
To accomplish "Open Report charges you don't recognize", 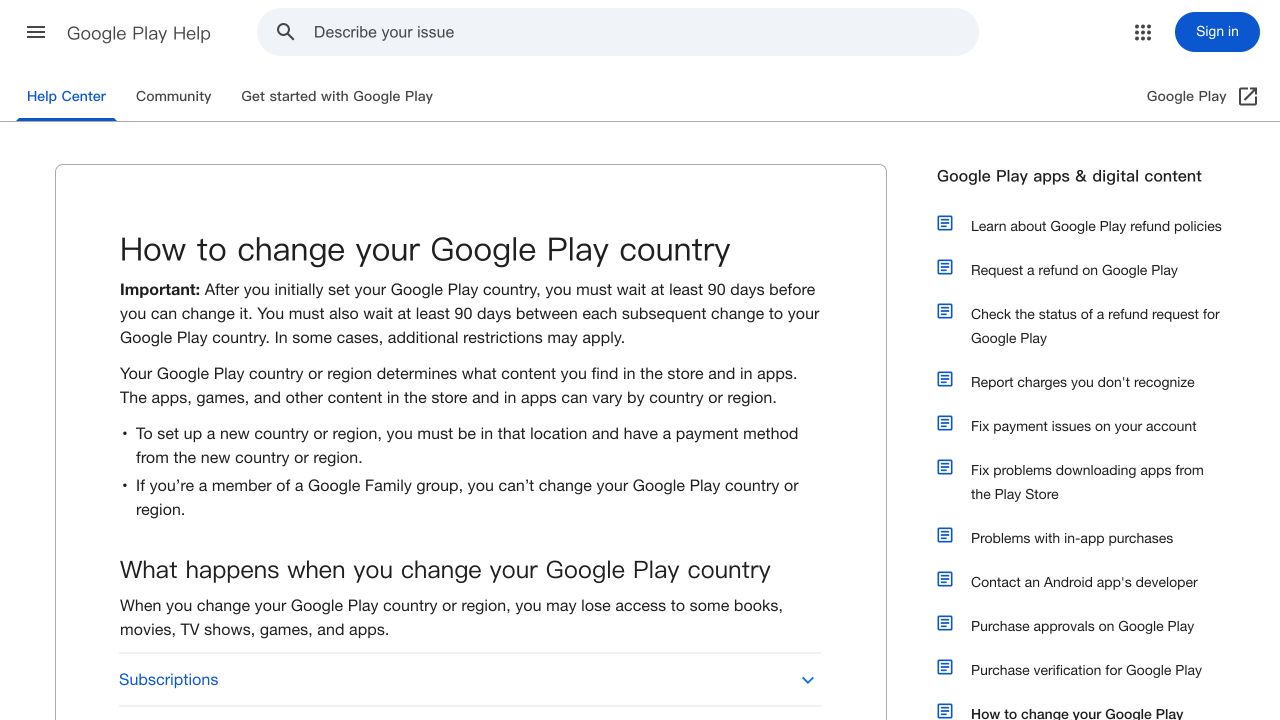I will [x=1082, y=382].
